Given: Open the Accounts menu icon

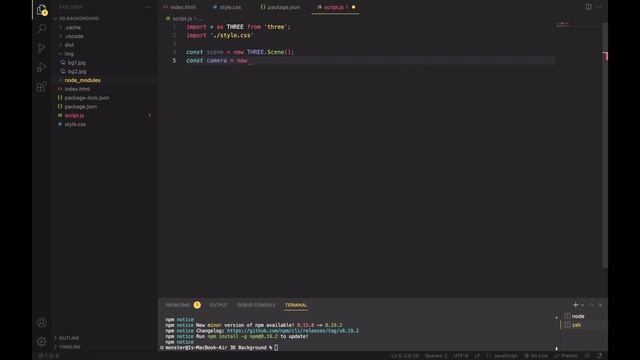Looking at the screenshot, I should tap(42, 322).
